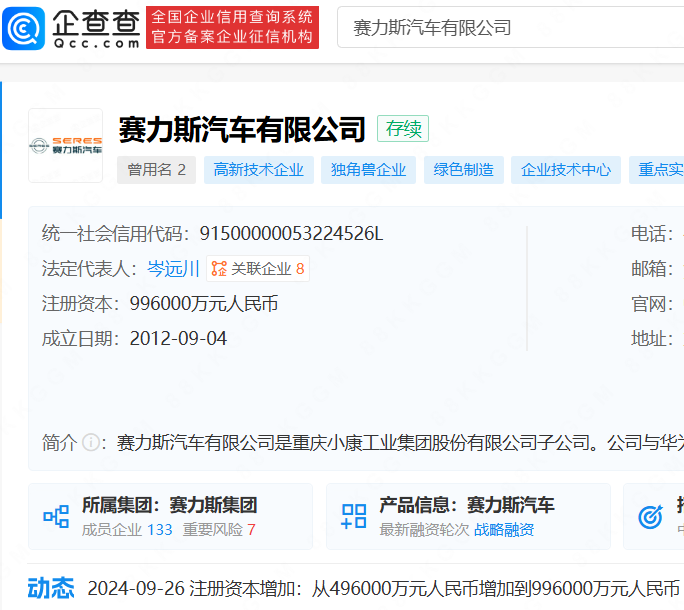
Task: Click the 电话 field label
Action: [652, 234]
